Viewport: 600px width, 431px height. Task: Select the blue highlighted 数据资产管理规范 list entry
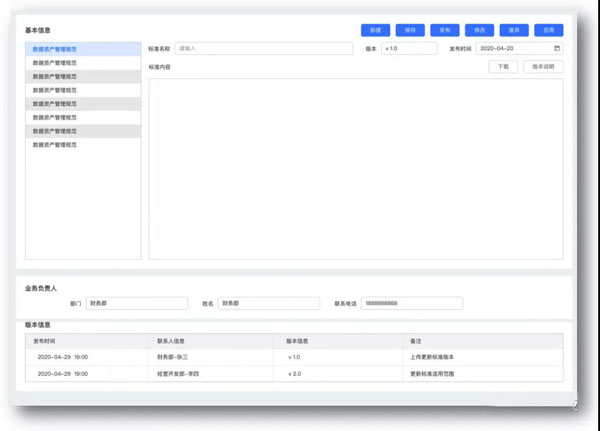click(83, 49)
